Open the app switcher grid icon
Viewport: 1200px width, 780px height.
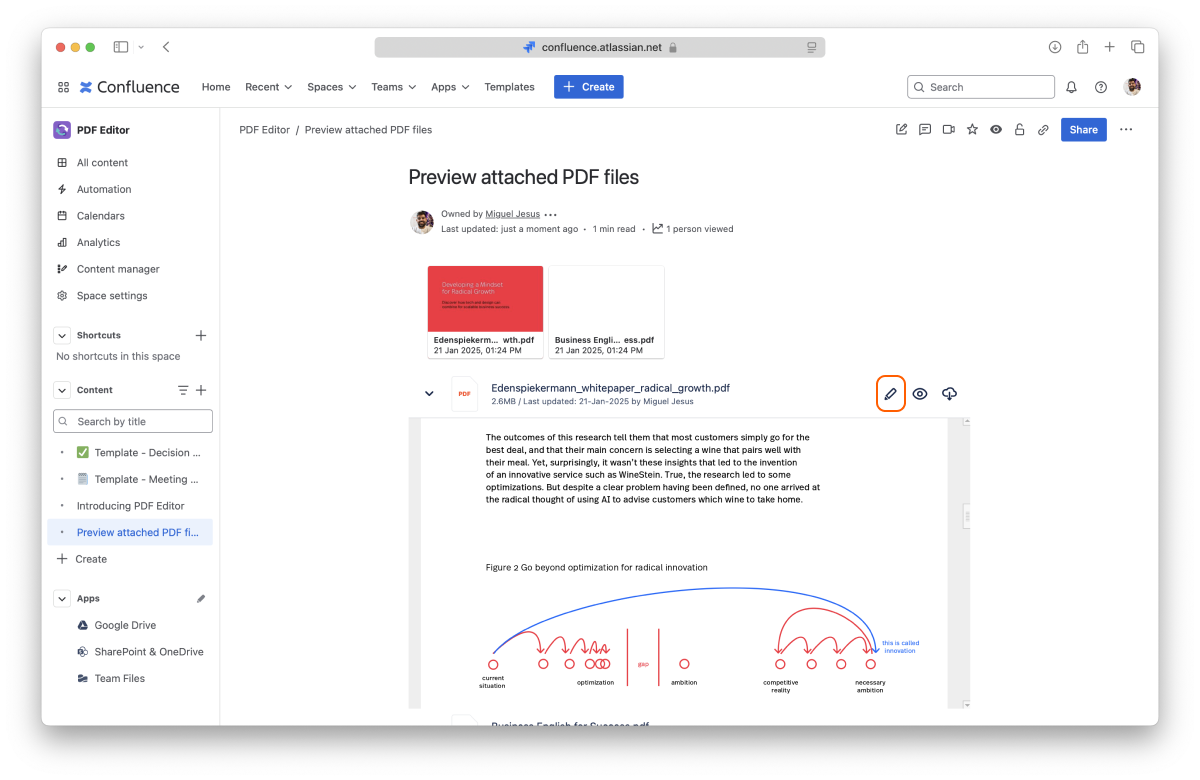click(x=63, y=87)
